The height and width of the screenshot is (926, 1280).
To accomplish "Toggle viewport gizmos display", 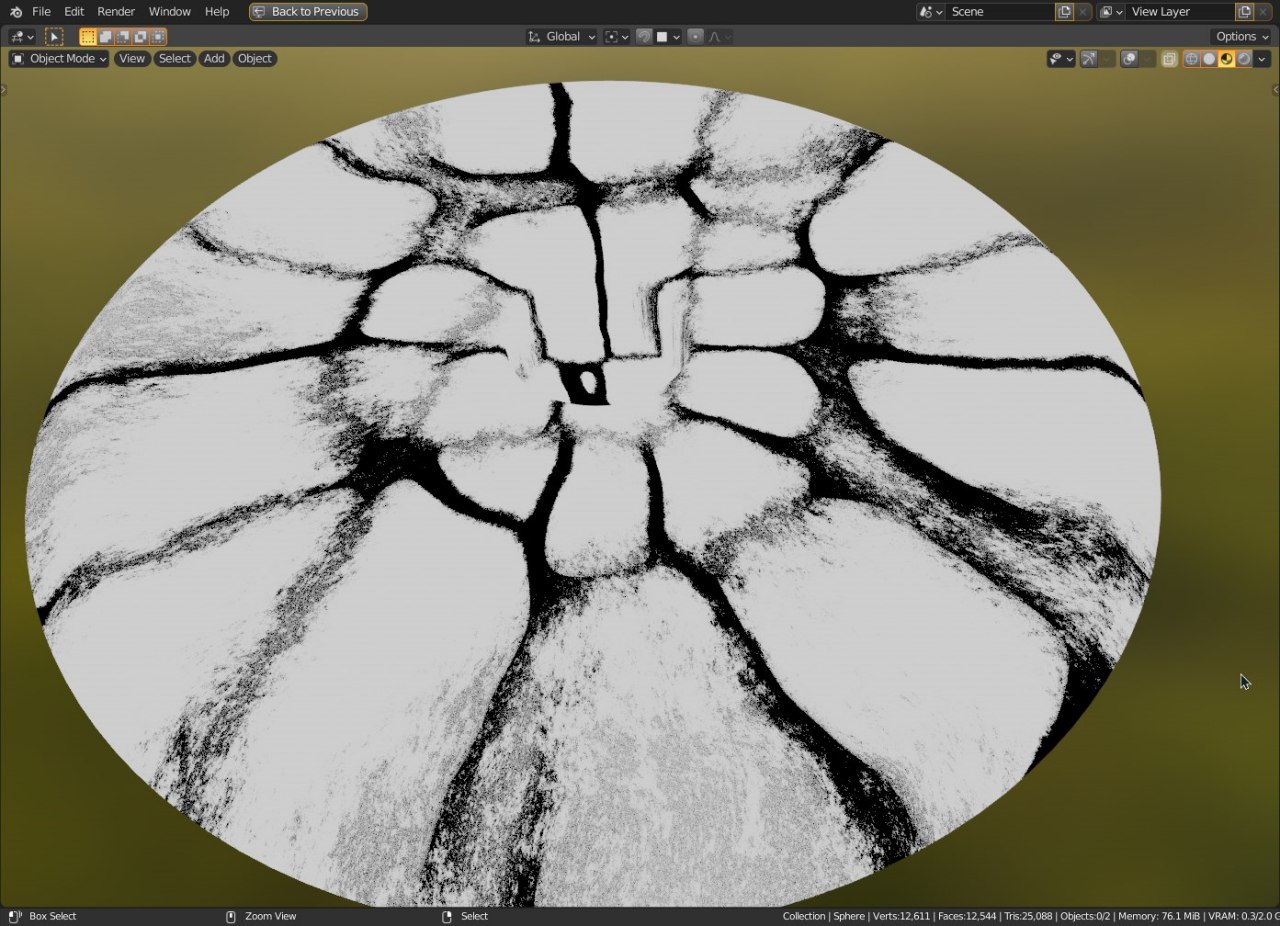I will [x=1089, y=59].
